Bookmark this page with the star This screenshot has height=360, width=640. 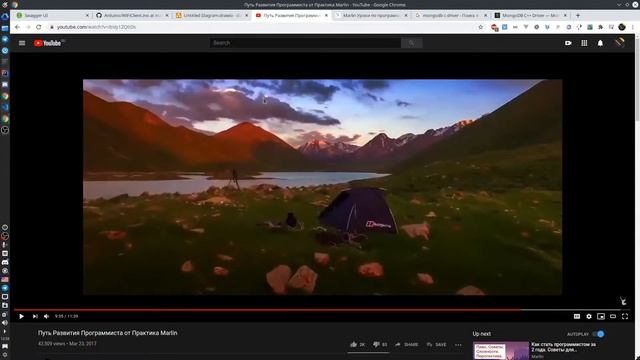[x=480, y=27]
